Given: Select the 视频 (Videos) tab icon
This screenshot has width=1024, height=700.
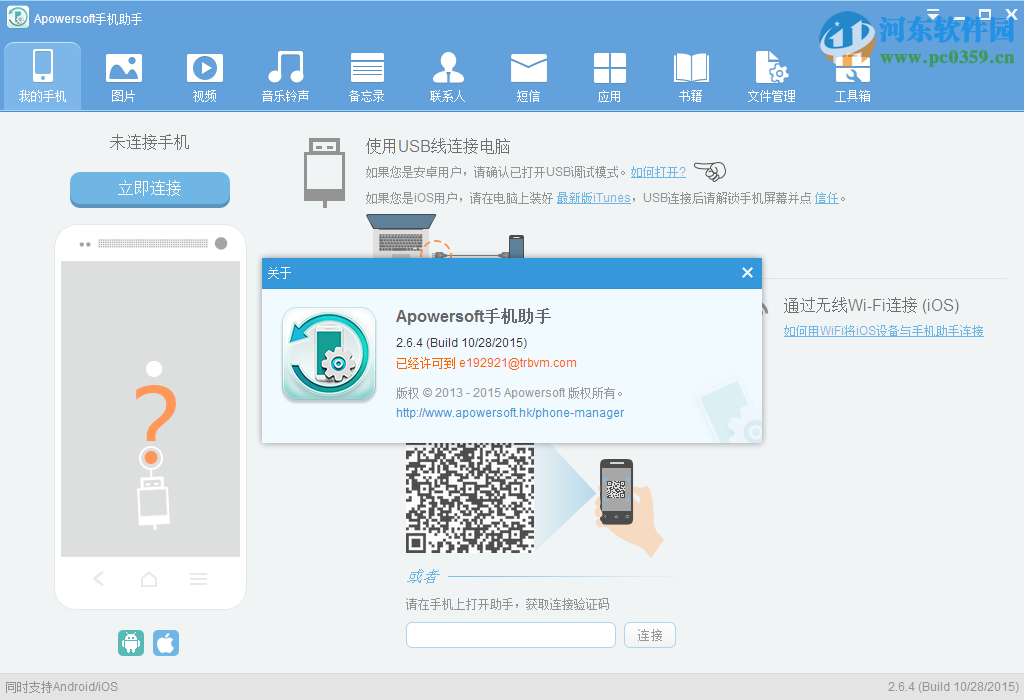Looking at the screenshot, I should pos(204,75).
